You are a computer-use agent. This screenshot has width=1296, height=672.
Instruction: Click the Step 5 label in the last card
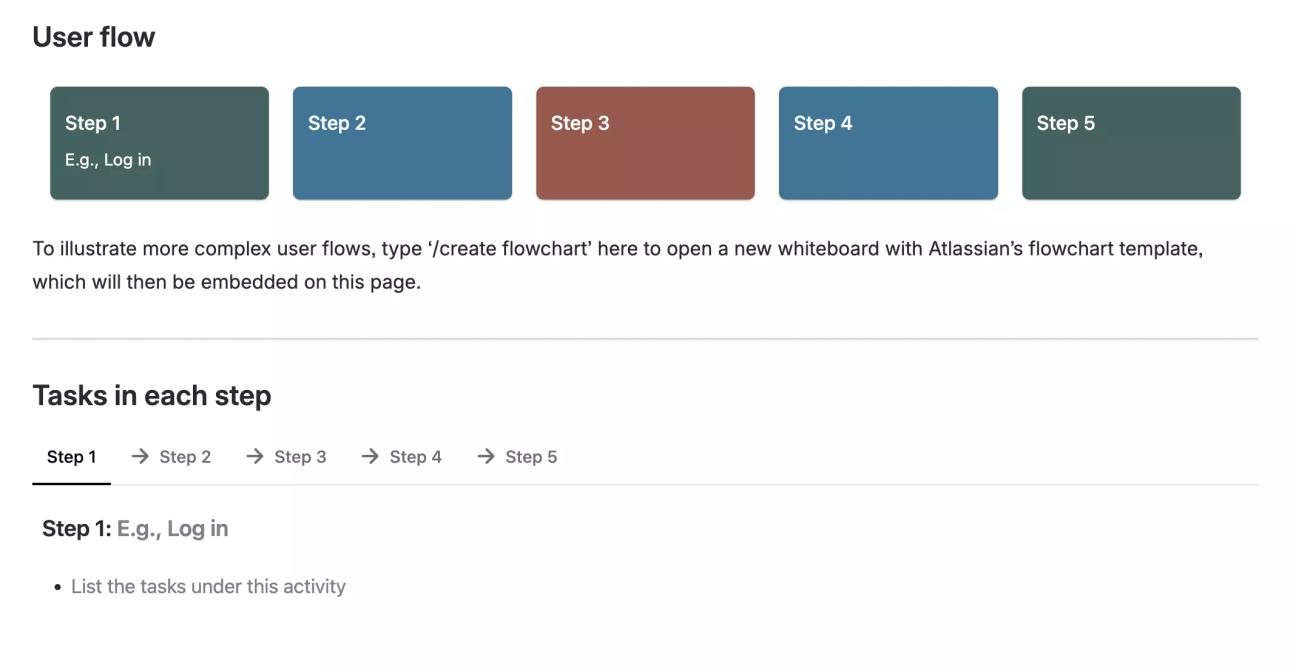pos(1065,123)
